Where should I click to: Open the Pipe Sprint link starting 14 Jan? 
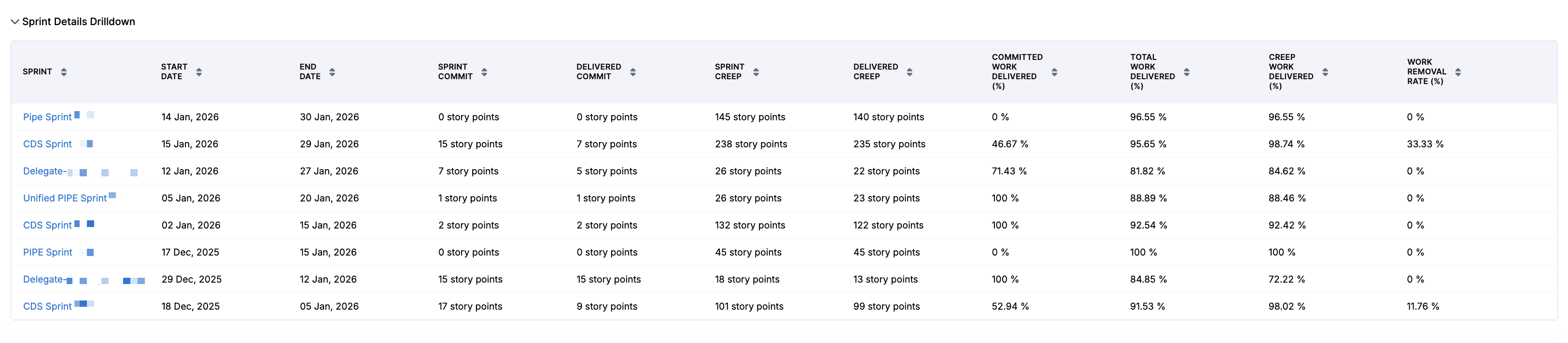click(47, 117)
